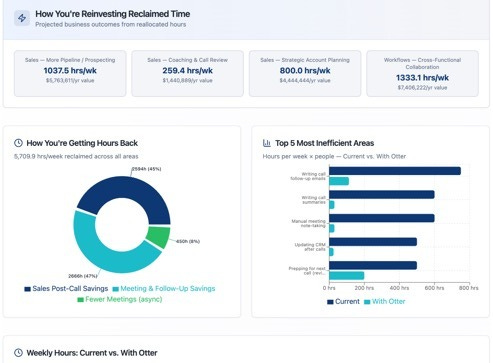Click the 'Workflows — Cross-Functional Collaboration' card title
Image resolution: width=493 pixels, height=363 pixels.
[422, 63]
